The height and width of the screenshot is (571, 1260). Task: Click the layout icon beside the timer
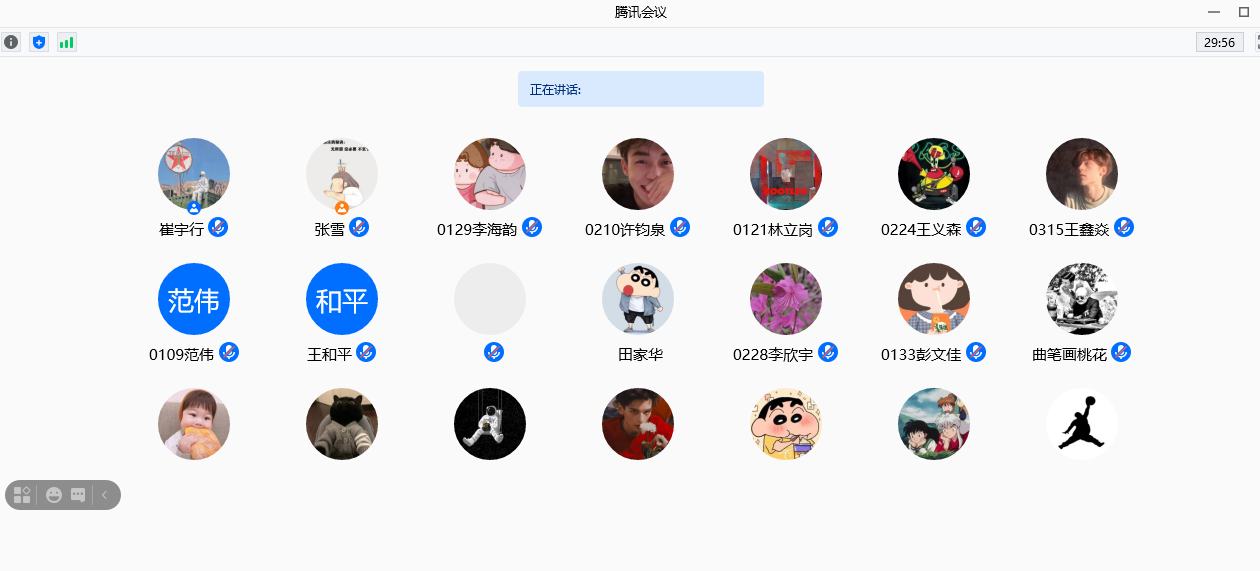tap(1256, 42)
